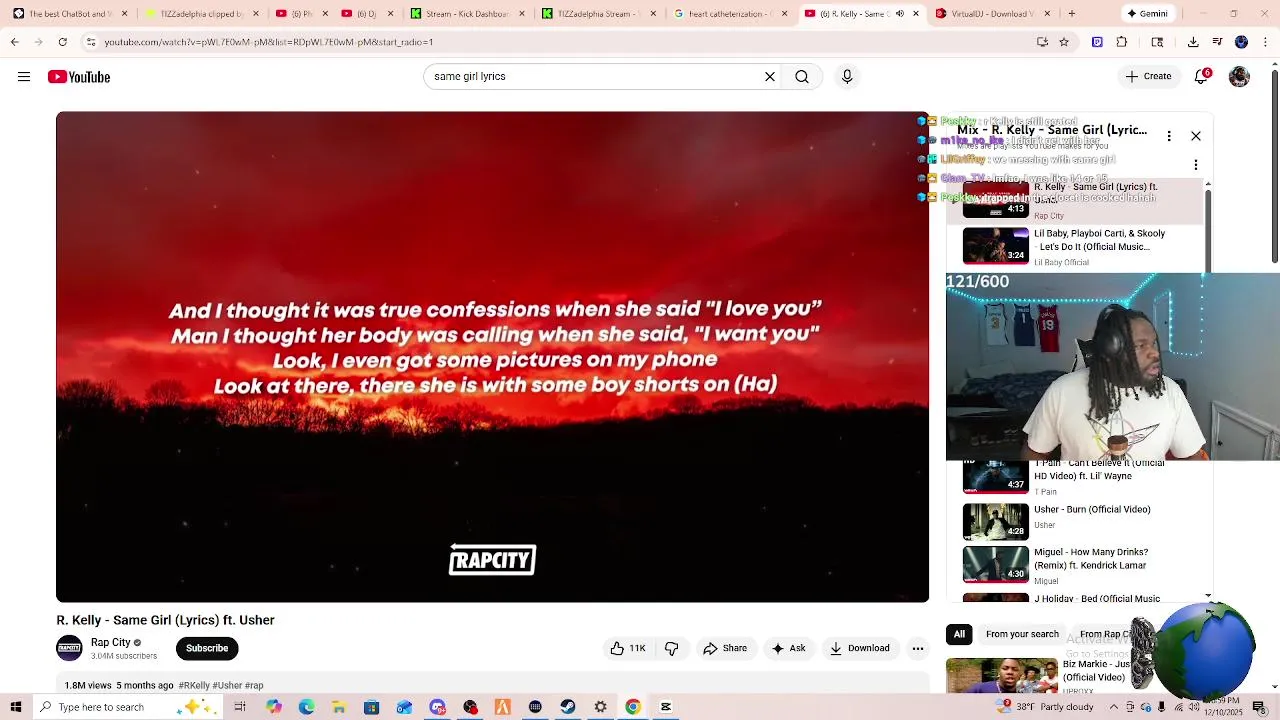Image resolution: width=1280 pixels, height=720 pixels.
Task: Open Task View on the taskbar
Action: click(240, 707)
